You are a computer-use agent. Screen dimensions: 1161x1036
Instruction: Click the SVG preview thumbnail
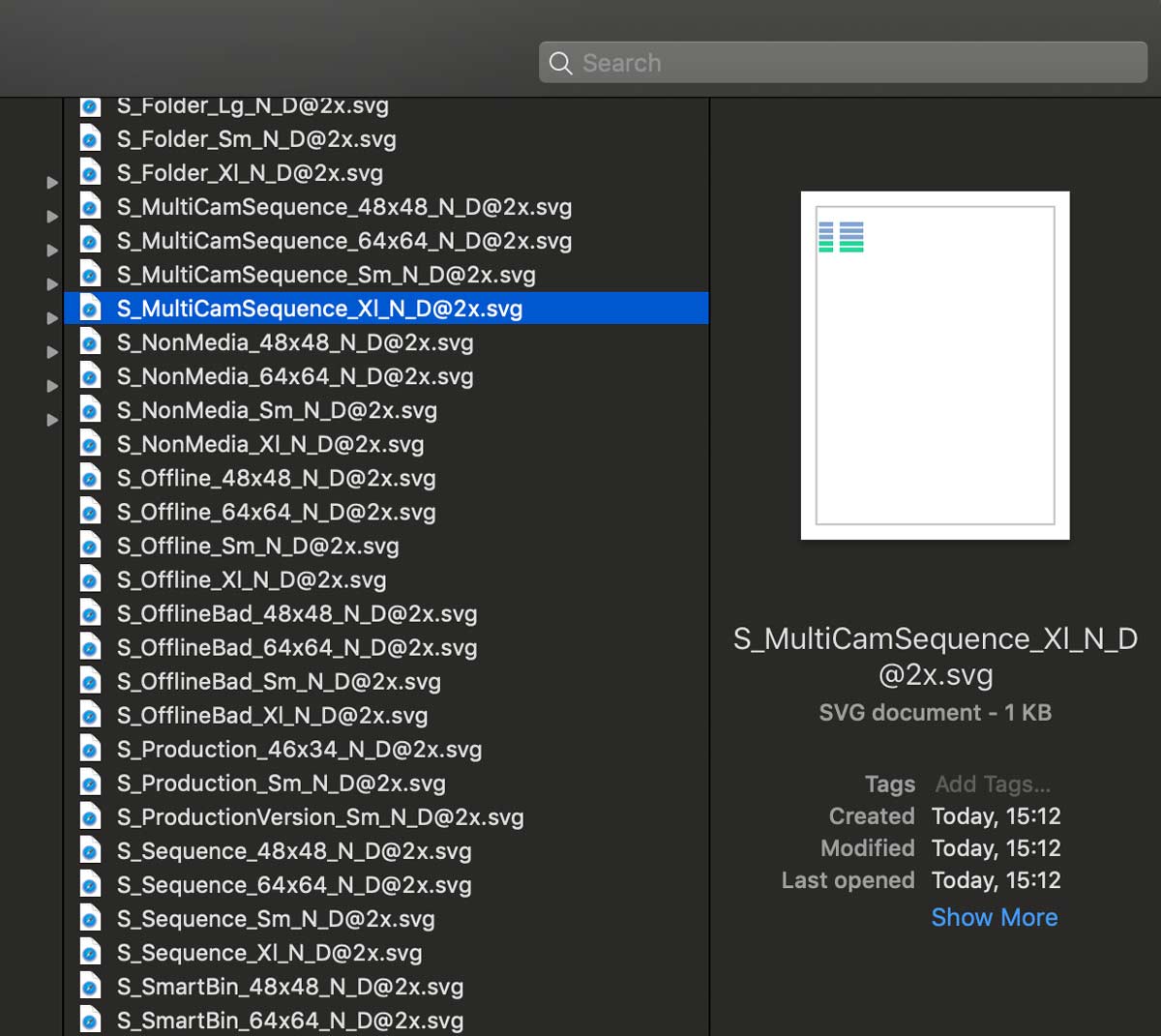[x=936, y=366]
